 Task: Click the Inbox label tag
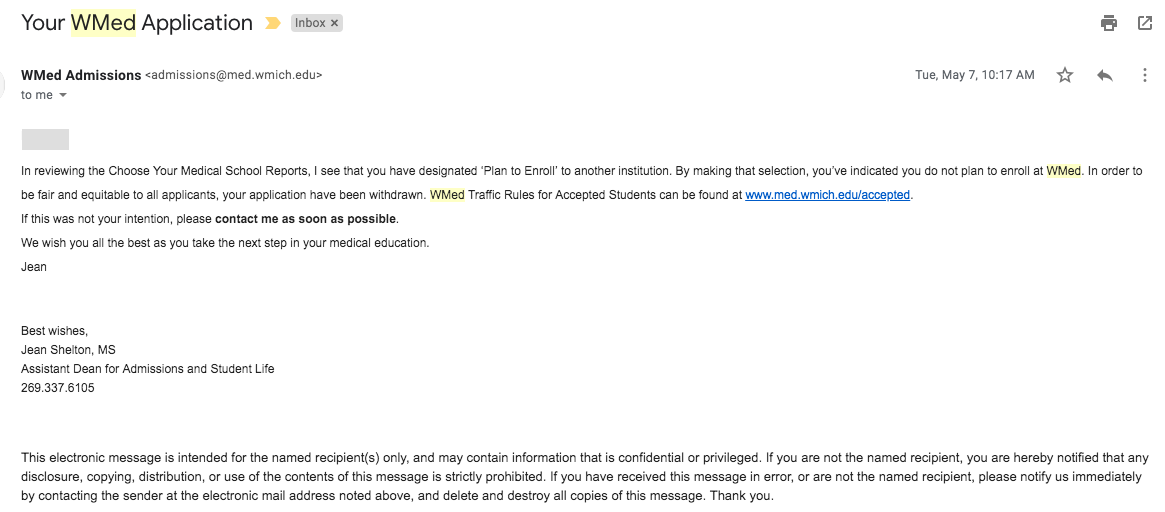(310, 23)
